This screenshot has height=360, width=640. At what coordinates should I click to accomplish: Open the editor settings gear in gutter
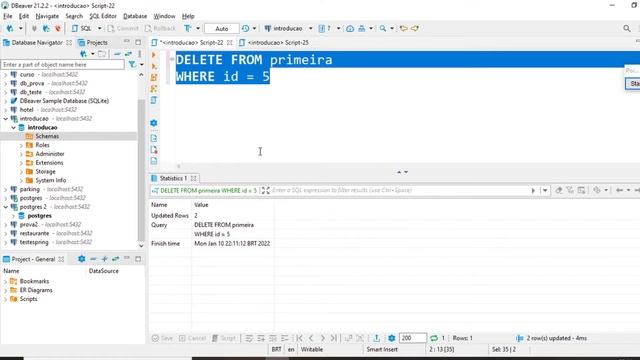pyautogui.click(x=154, y=123)
